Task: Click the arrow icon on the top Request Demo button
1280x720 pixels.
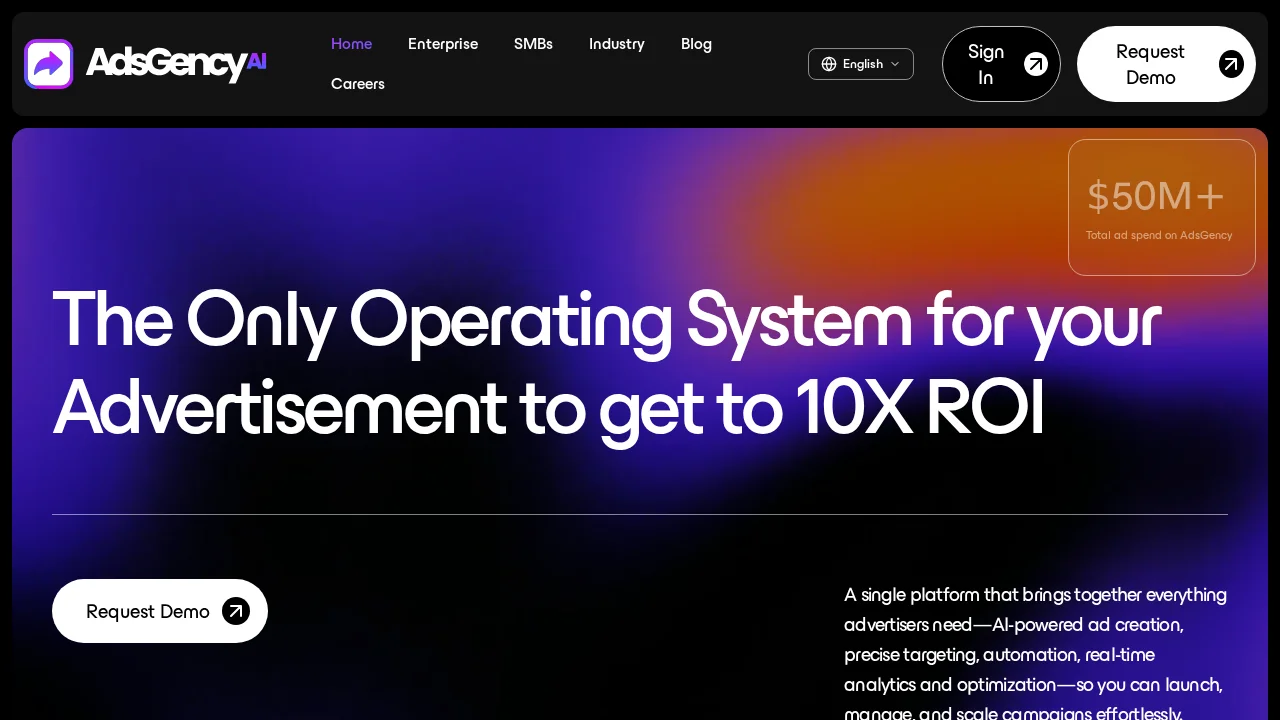Action: point(1231,63)
